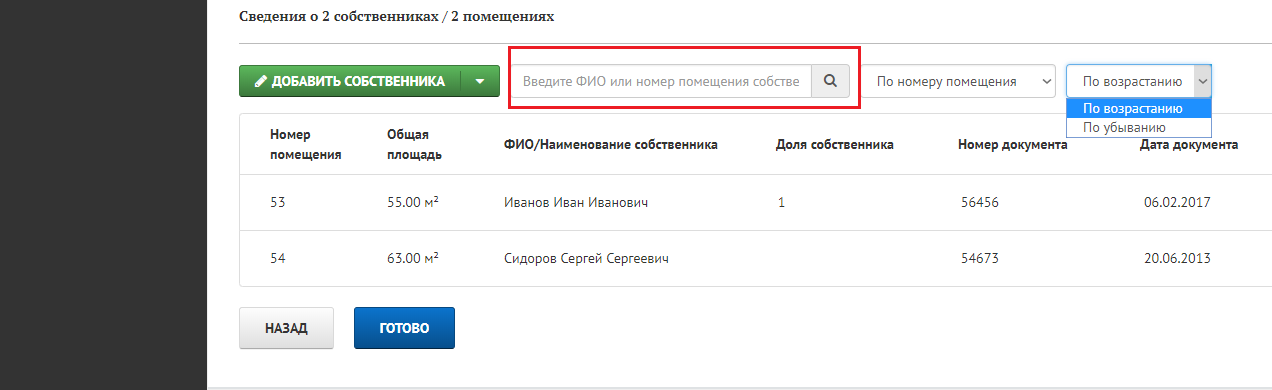This screenshot has width=1272, height=390.
Task: Click the НАЗАД button
Action: point(286,328)
